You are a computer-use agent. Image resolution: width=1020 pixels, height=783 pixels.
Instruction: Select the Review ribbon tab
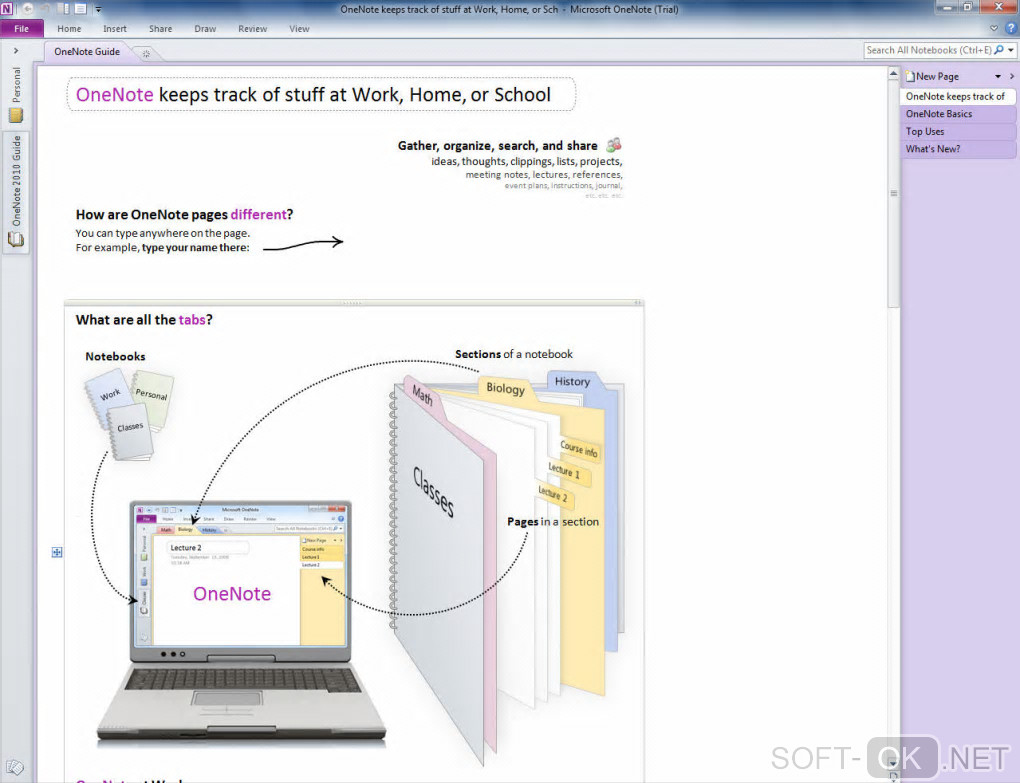click(x=252, y=29)
